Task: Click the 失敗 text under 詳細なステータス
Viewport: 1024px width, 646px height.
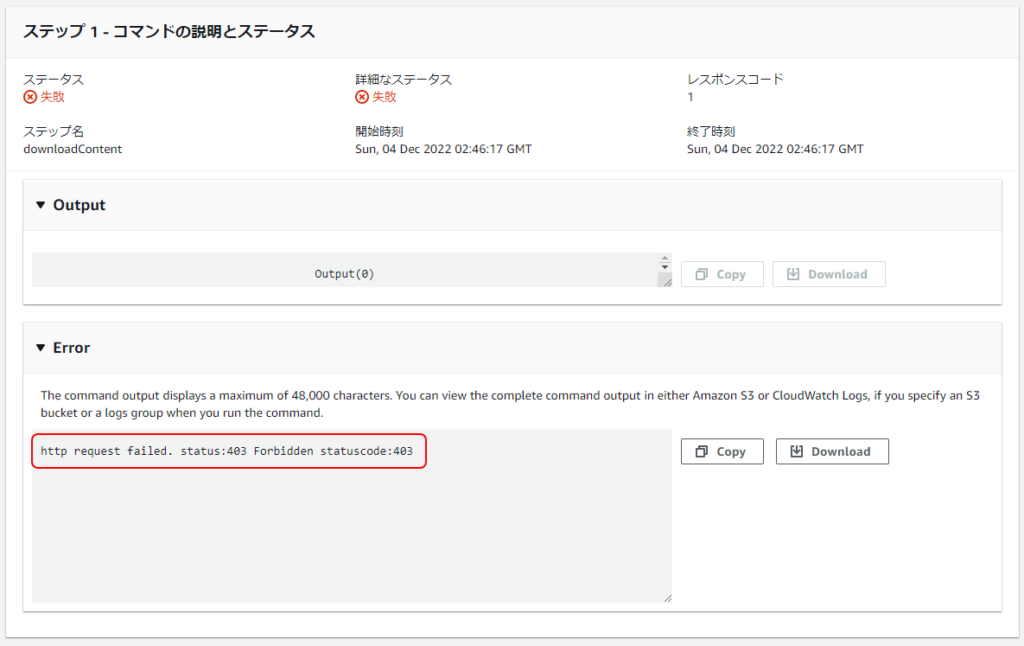Action: [x=385, y=97]
